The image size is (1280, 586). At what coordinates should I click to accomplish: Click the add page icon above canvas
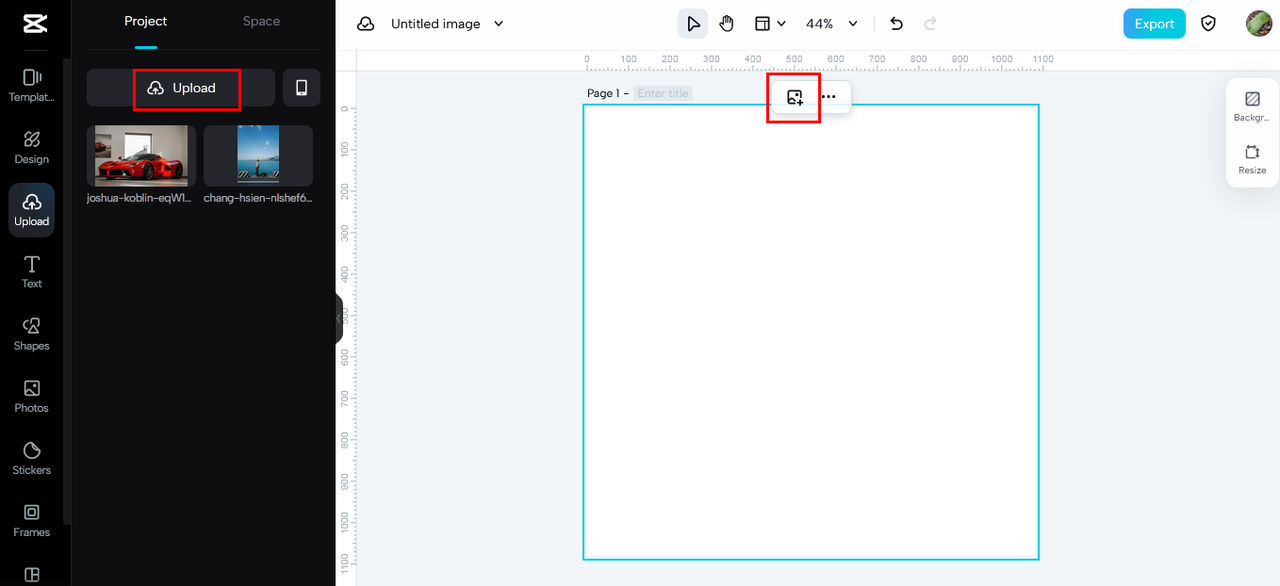795,97
